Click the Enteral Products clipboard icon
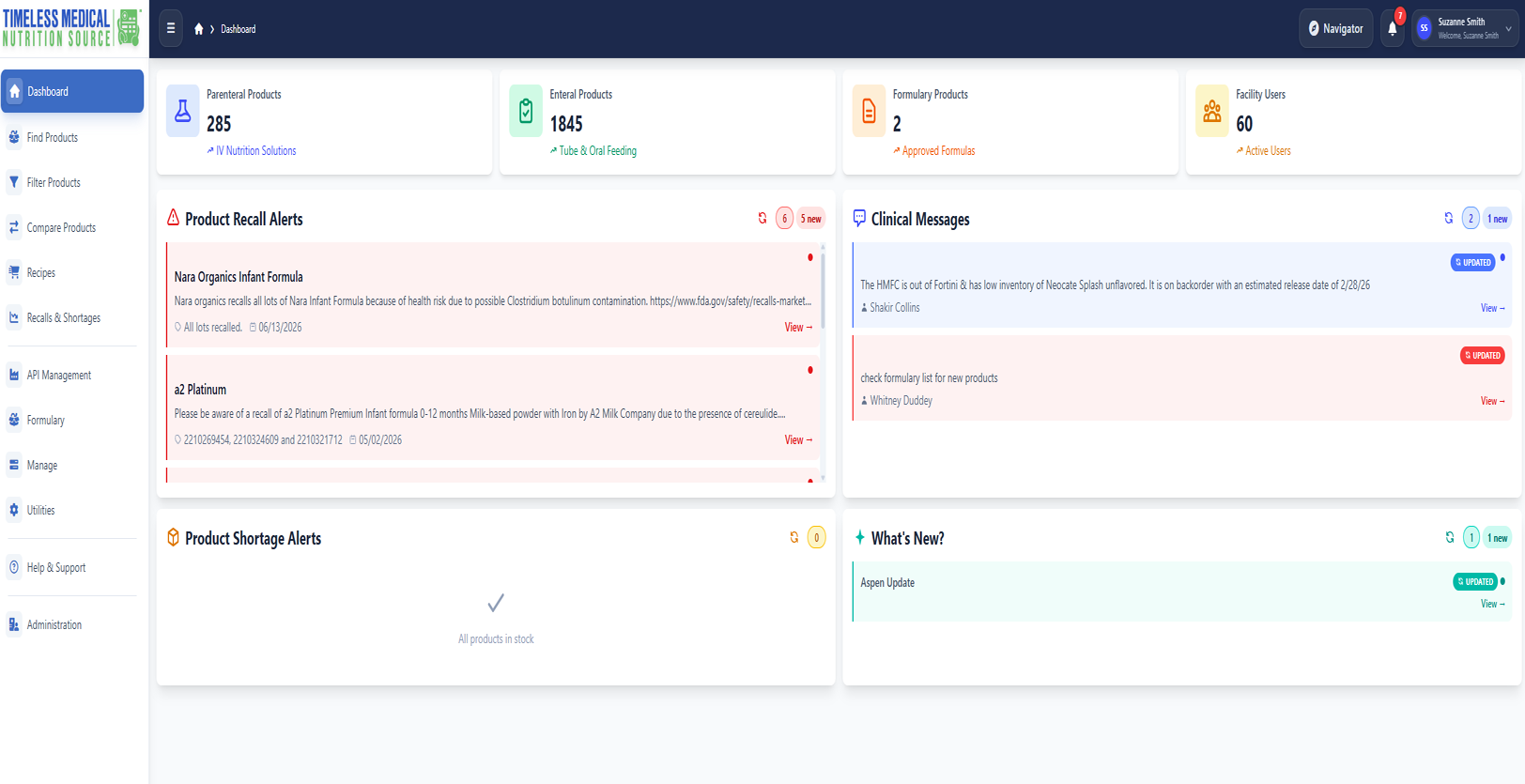 tap(526, 111)
